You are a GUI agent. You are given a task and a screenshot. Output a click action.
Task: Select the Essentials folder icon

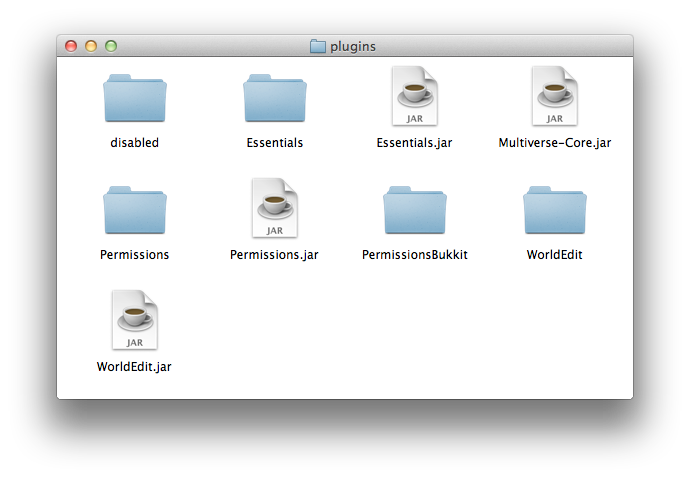[x=275, y=98]
